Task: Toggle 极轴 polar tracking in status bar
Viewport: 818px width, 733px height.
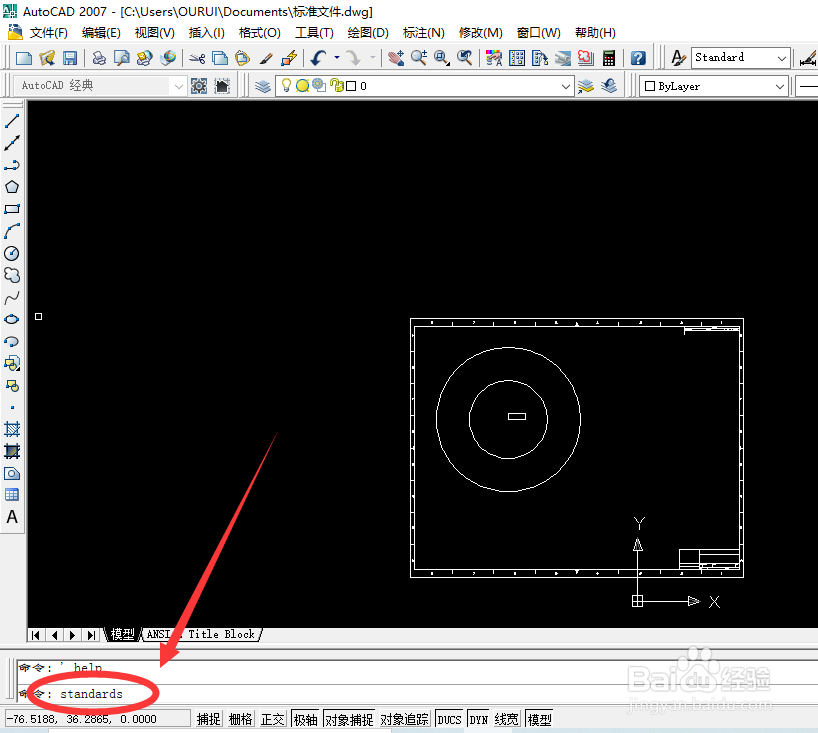Action: tap(305, 719)
